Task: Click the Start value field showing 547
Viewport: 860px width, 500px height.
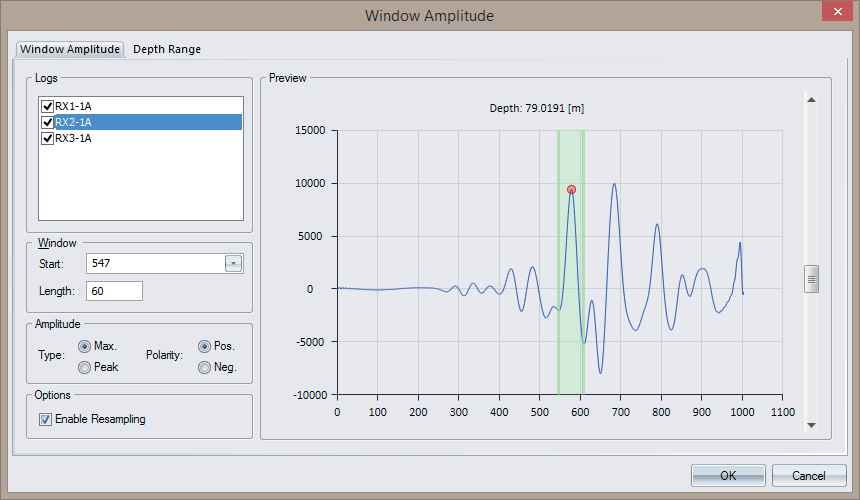Action: (x=154, y=264)
